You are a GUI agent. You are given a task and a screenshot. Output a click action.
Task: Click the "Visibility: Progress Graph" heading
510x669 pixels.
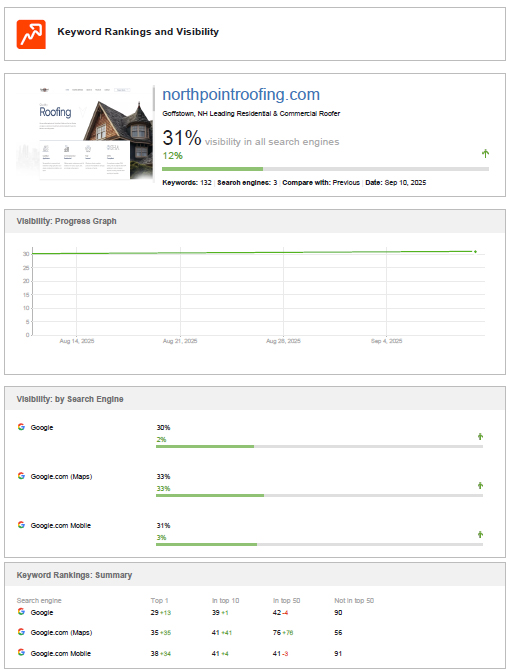pyautogui.click(x=66, y=221)
